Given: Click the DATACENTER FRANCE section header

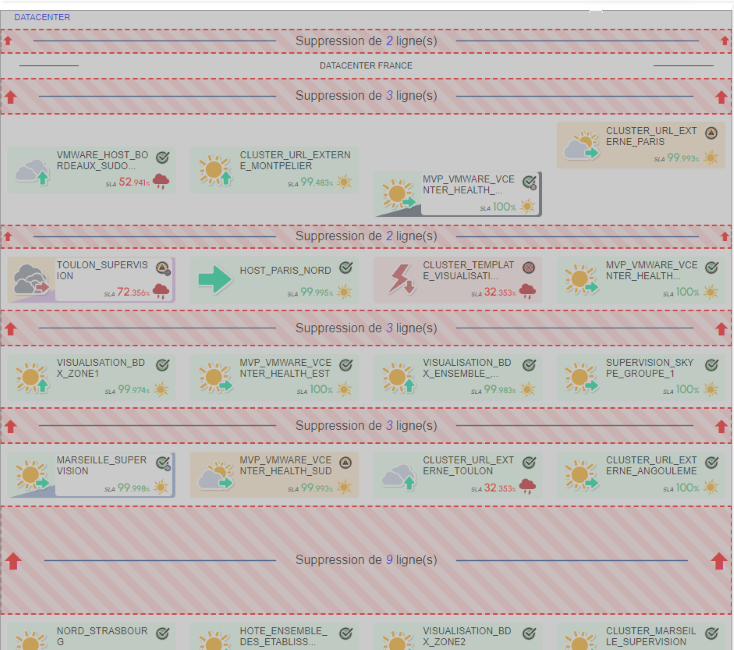Looking at the screenshot, I should tap(366, 66).
